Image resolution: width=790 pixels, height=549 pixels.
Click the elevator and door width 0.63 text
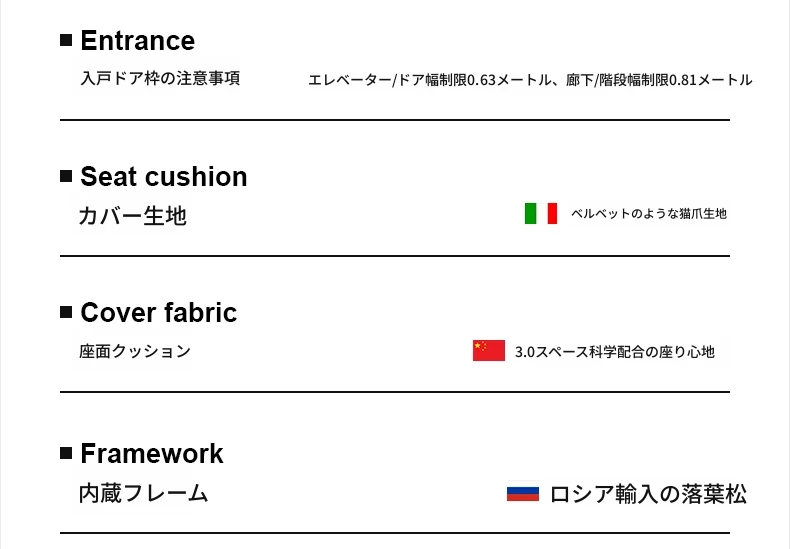coord(429,80)
